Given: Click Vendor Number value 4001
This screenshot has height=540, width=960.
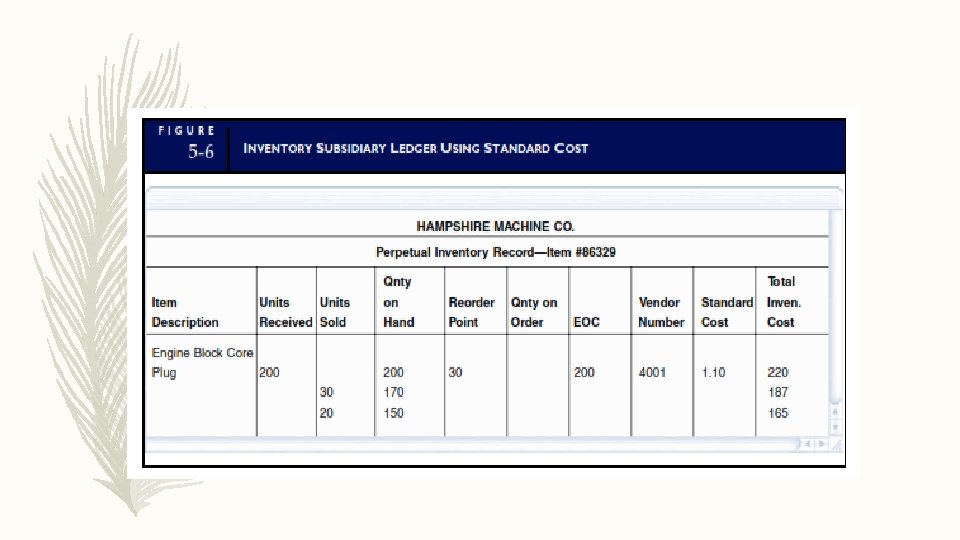Looking at the screenshot, I should pos(652,372).
